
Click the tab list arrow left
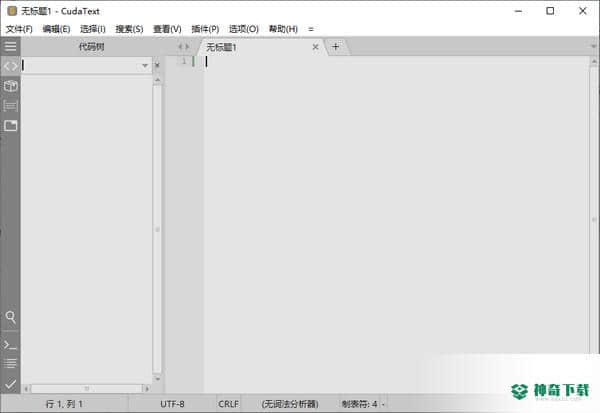[x=179, y=47]
